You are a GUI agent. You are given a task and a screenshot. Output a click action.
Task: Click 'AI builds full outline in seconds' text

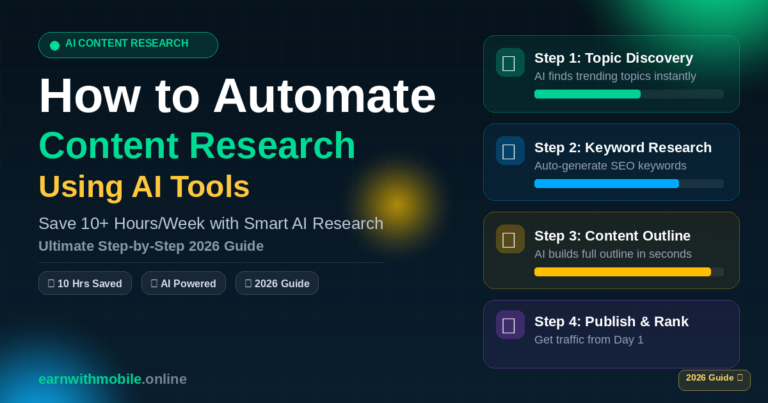613,254
